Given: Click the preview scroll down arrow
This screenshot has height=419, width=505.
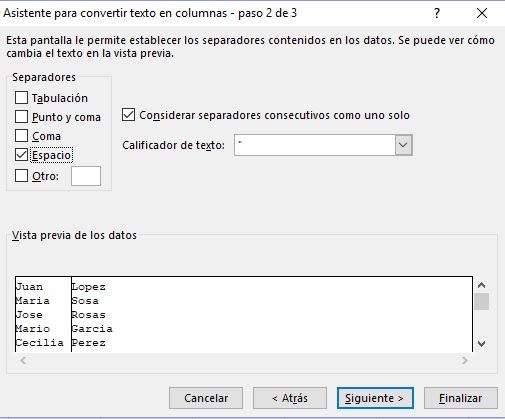Looking at the screenshot, I should click(481, 343).
